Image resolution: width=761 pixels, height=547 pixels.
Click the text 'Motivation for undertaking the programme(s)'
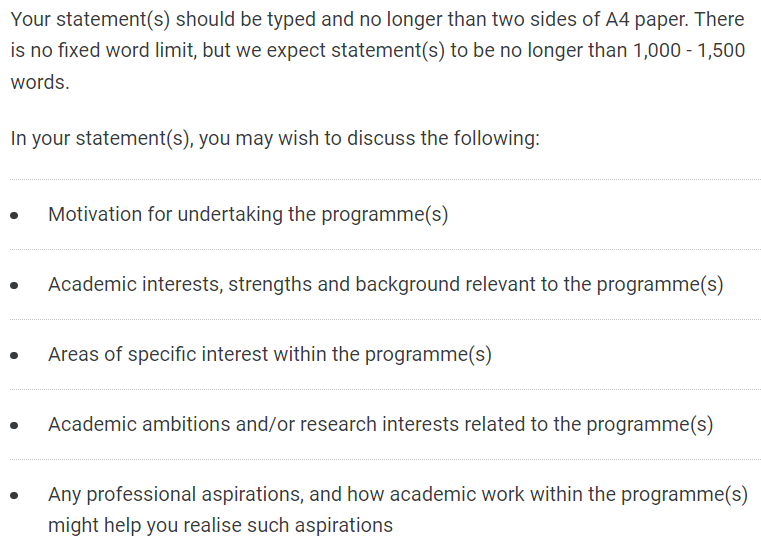point(248,214)
